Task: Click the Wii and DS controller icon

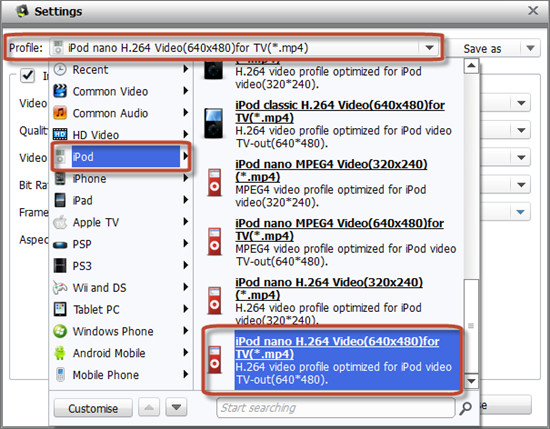Action: pos(60,288)
